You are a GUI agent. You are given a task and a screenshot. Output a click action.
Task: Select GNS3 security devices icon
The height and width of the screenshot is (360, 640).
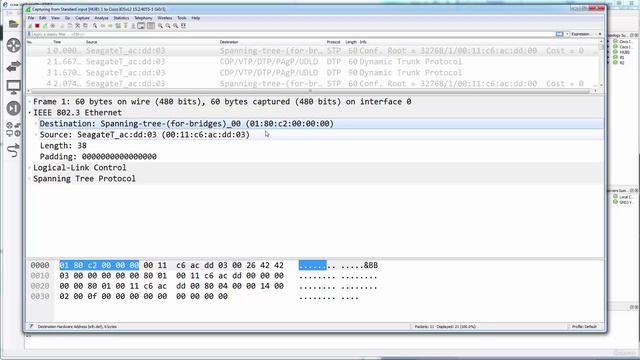13,108
